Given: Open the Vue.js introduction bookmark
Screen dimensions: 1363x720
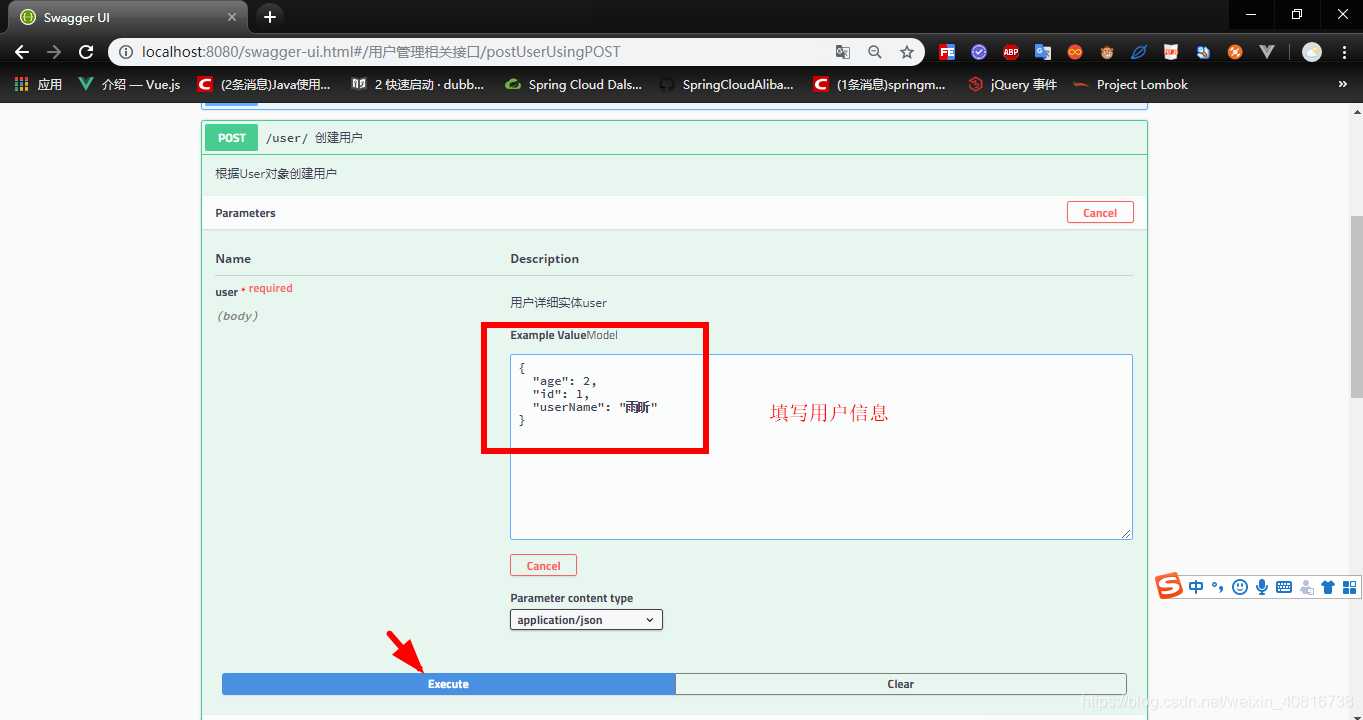Looking at the screenshot, I should click(x=129, y=85).
